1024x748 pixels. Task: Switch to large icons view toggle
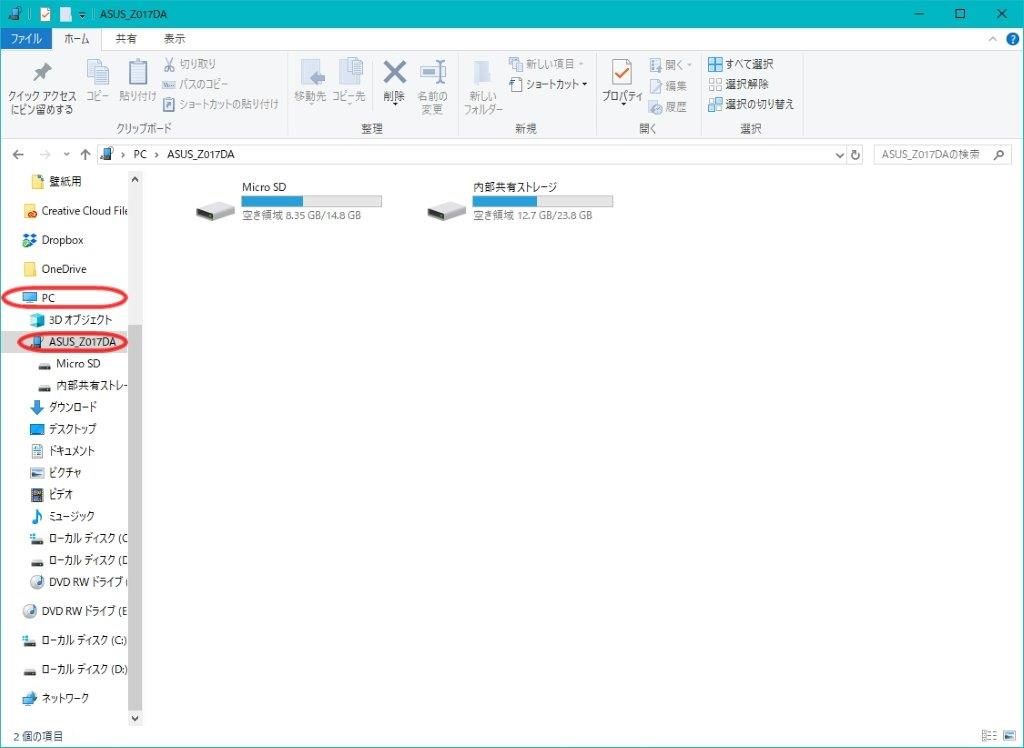(x=1006, y=735)
